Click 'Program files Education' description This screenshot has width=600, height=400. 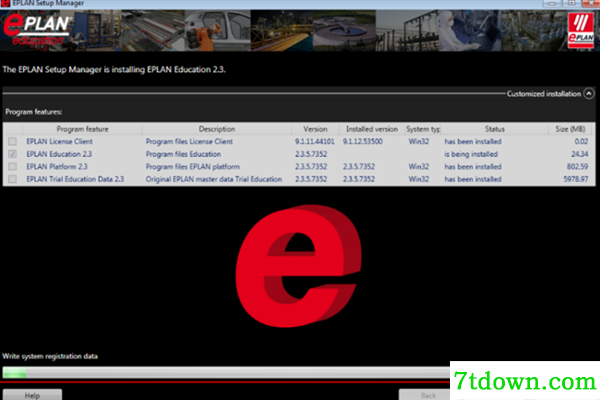click(183, 154)
